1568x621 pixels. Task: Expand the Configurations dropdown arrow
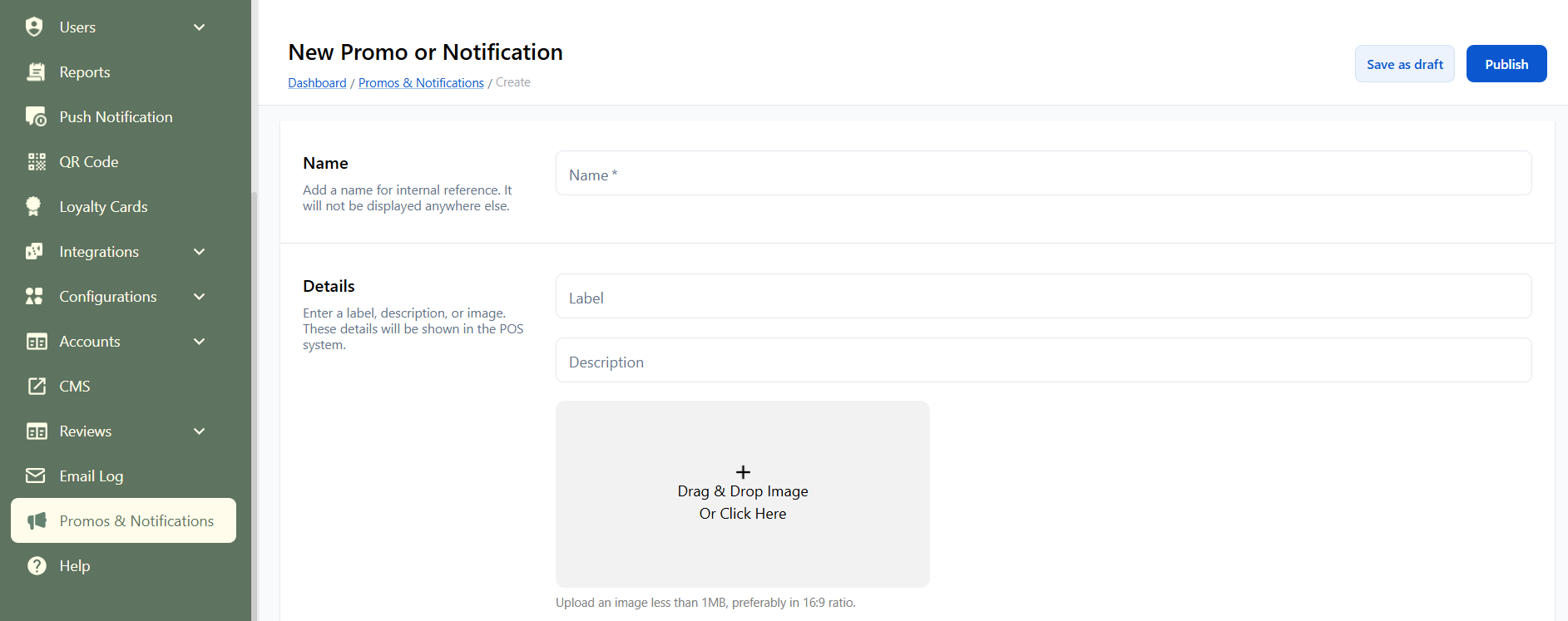[x=200, y=297]
